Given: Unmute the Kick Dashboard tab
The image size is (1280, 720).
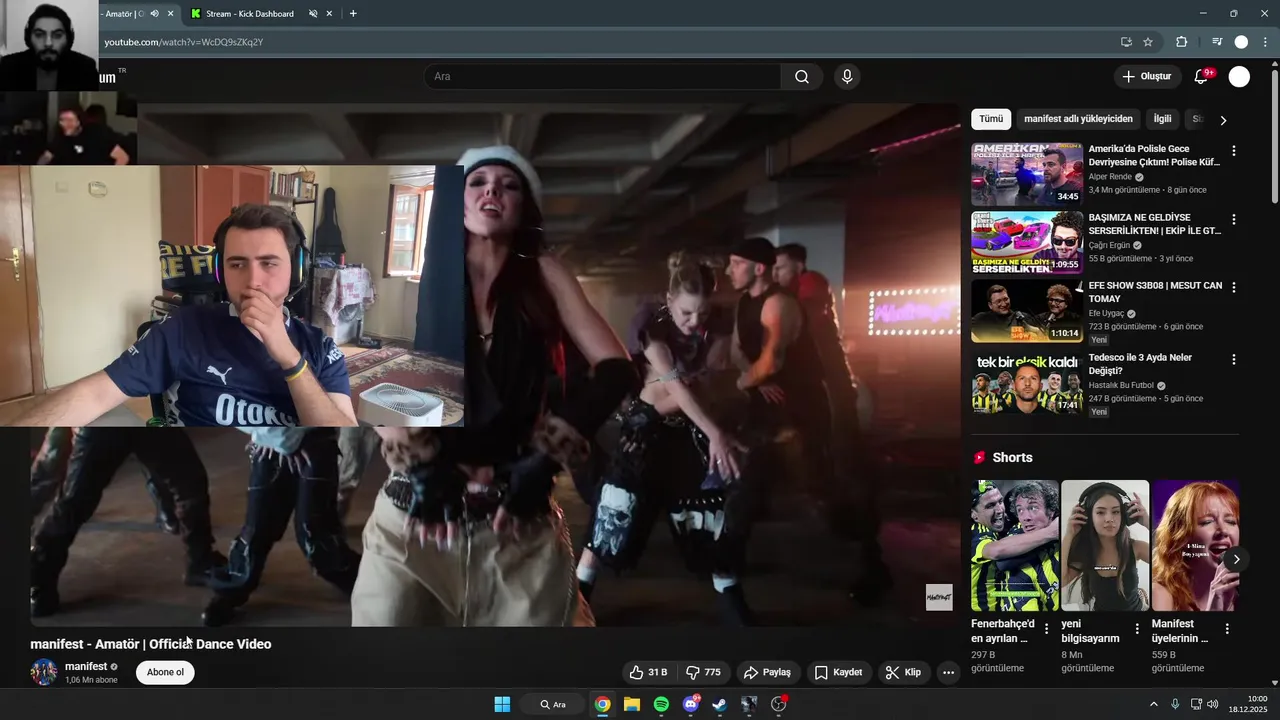Looking at the screenshot, I should tap(313, 14).
